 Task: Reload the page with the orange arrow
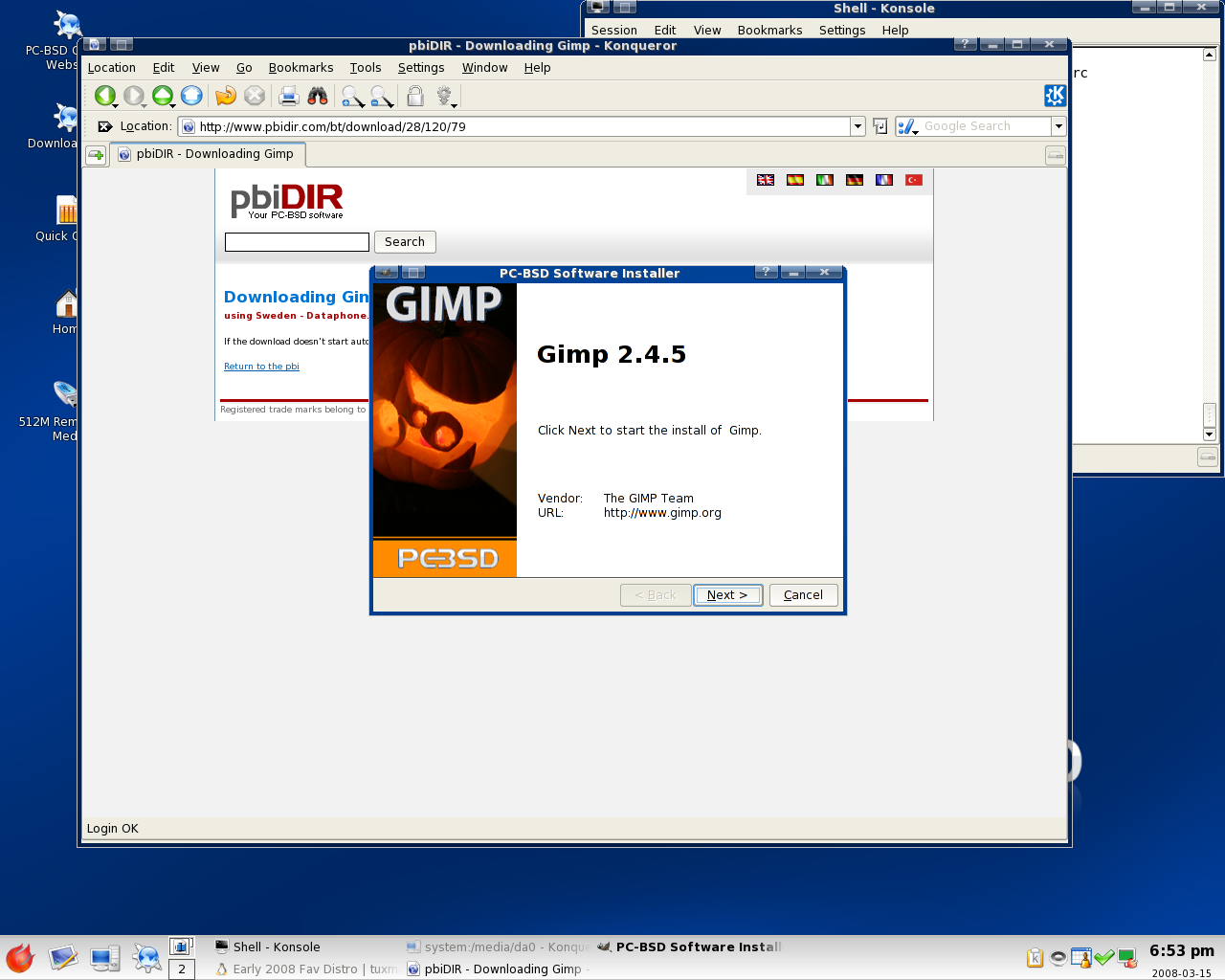[226, 96]
